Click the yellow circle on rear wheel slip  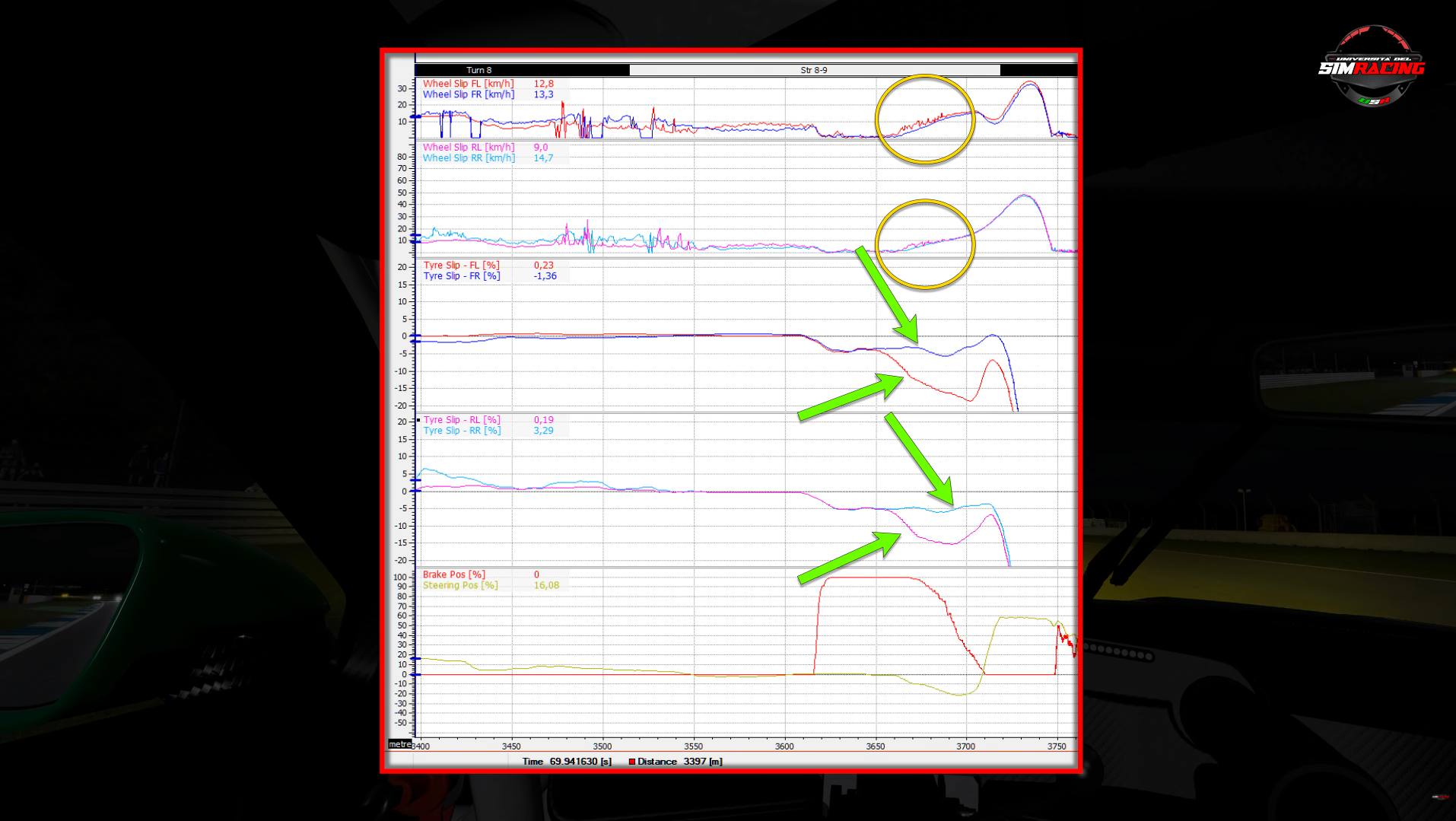point(925,244)
